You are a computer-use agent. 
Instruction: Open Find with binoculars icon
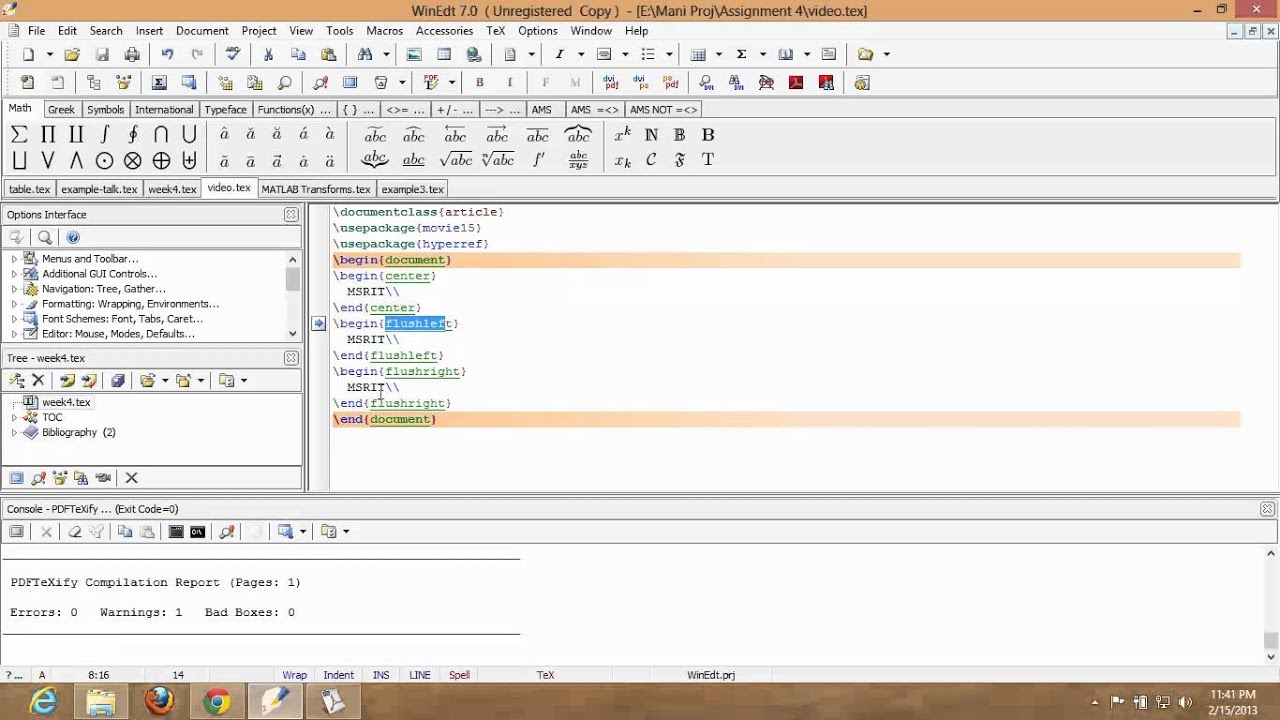pos(365,55)
